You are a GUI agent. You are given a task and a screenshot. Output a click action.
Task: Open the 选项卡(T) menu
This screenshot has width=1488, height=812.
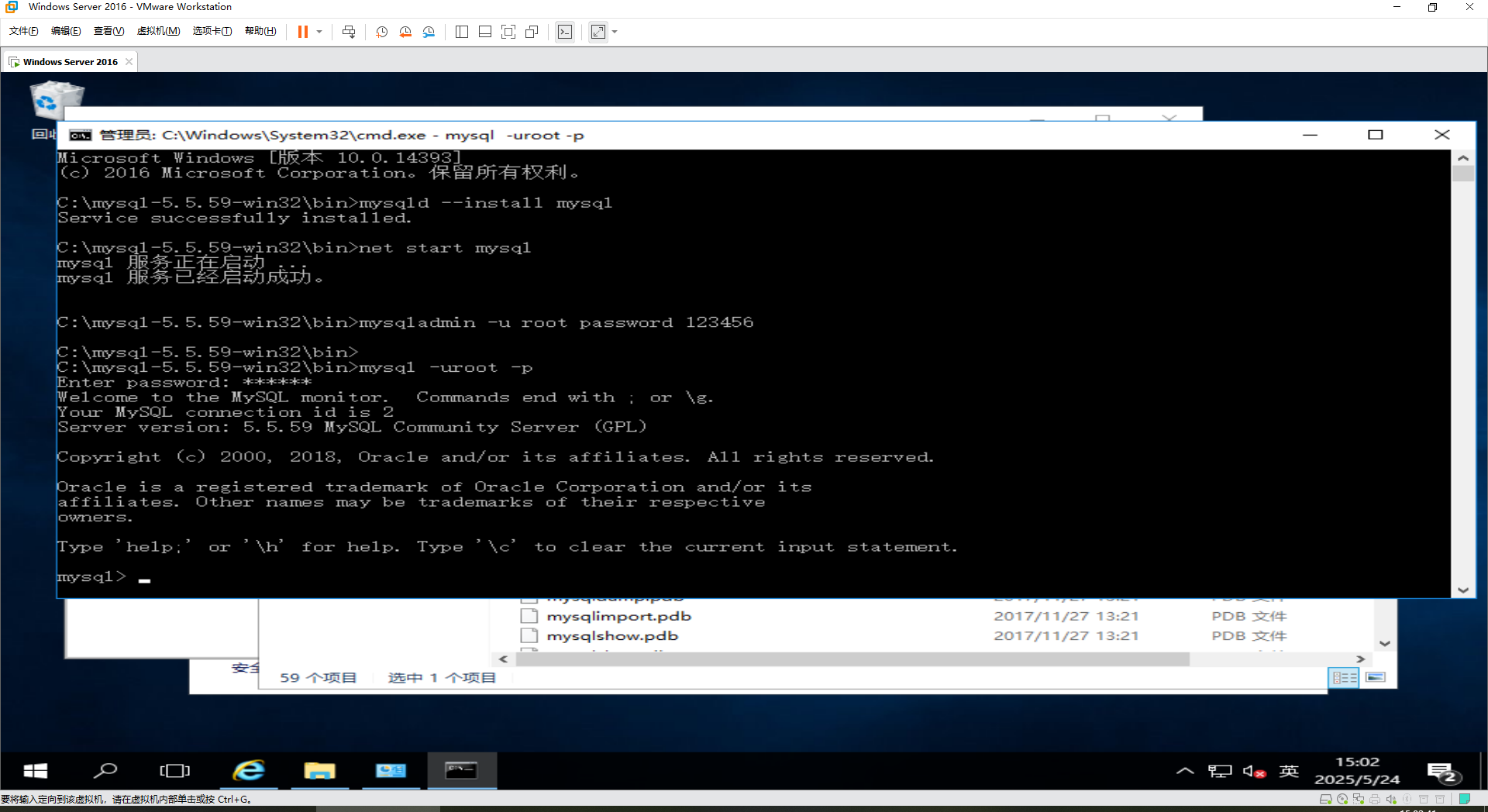(x=212, y=31)
